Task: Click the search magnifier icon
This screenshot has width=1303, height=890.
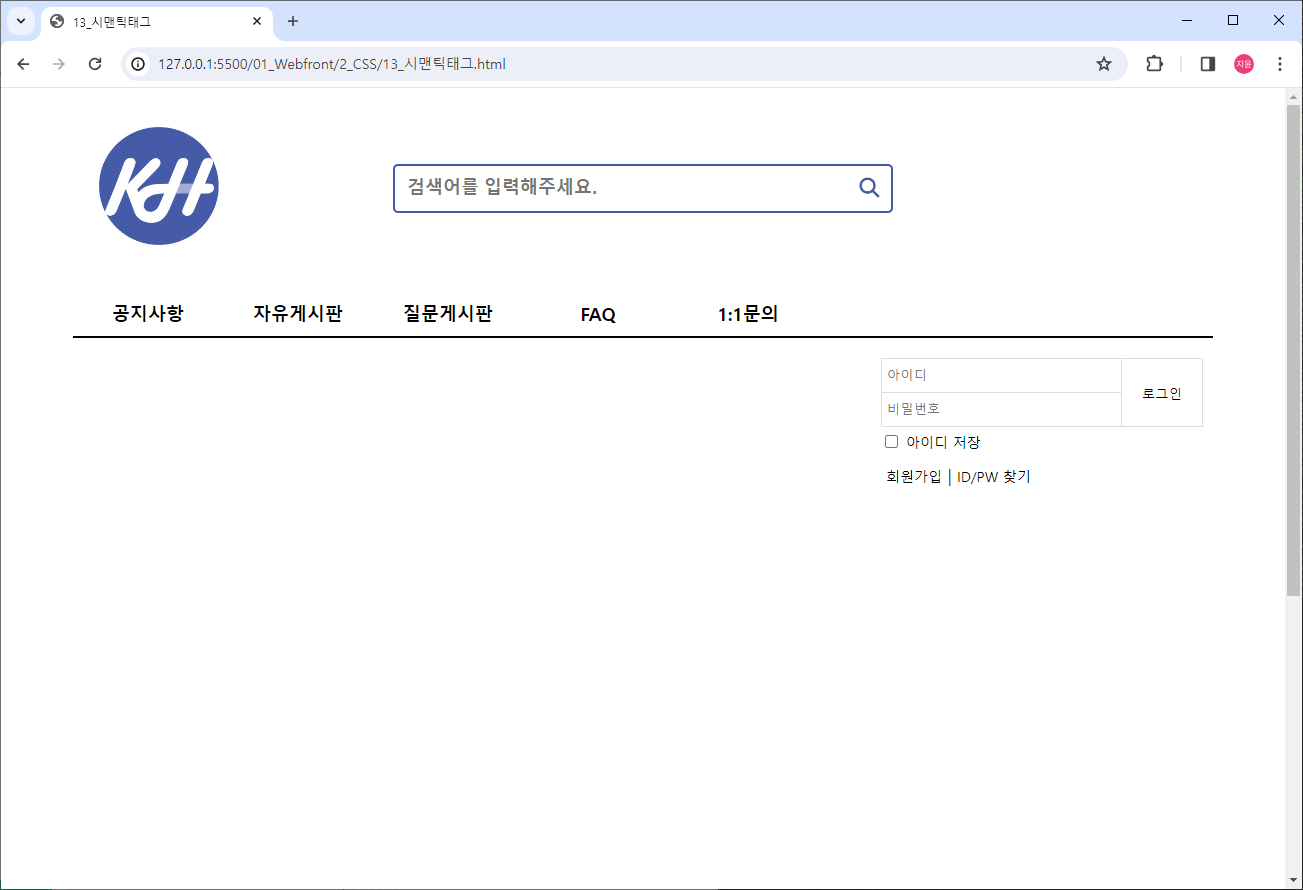Action: [x=867, y=187]
